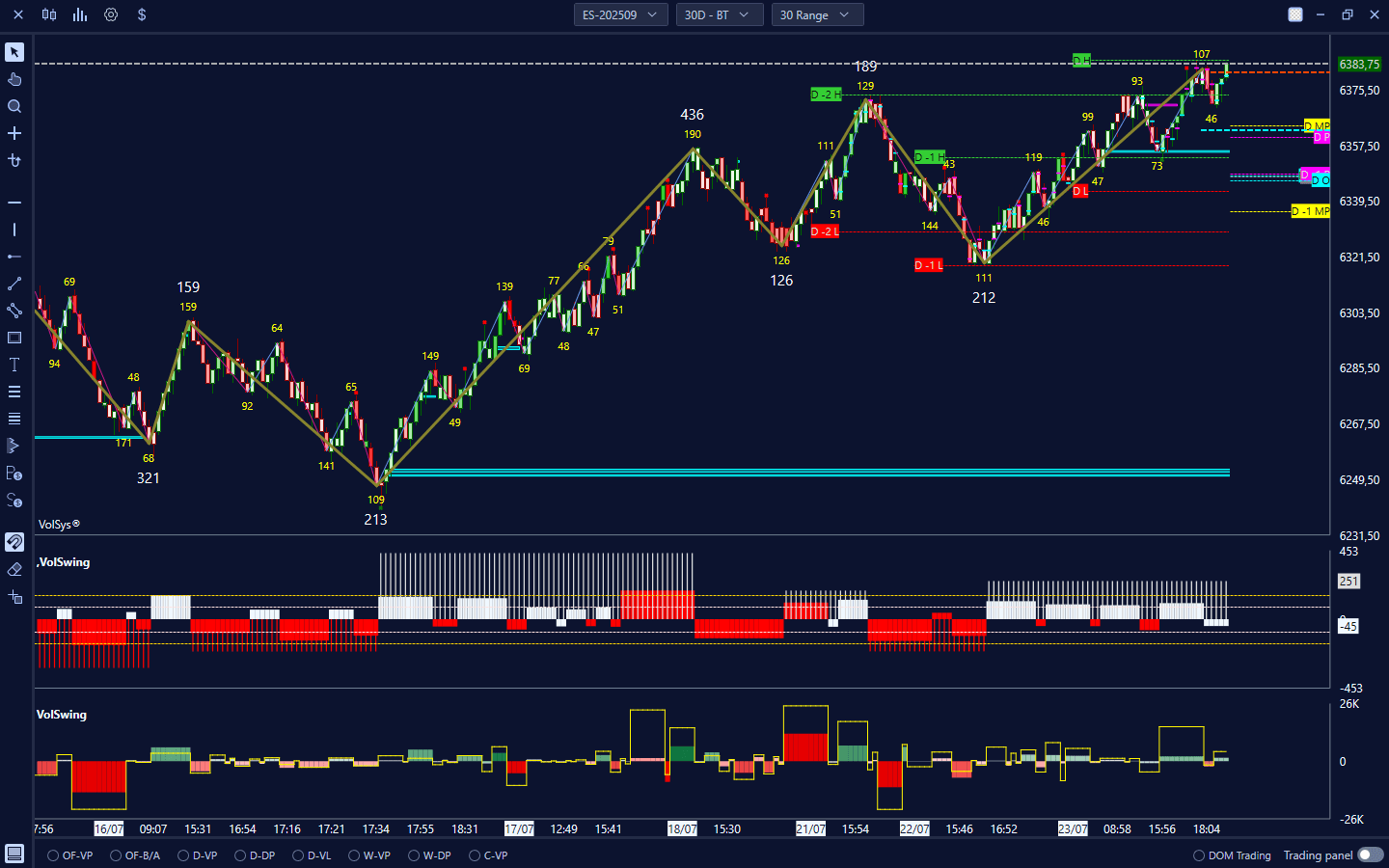Expand the 30D - BT period dropdown
Viewport: 1389px width, 868px height.
tap(719, 14)
